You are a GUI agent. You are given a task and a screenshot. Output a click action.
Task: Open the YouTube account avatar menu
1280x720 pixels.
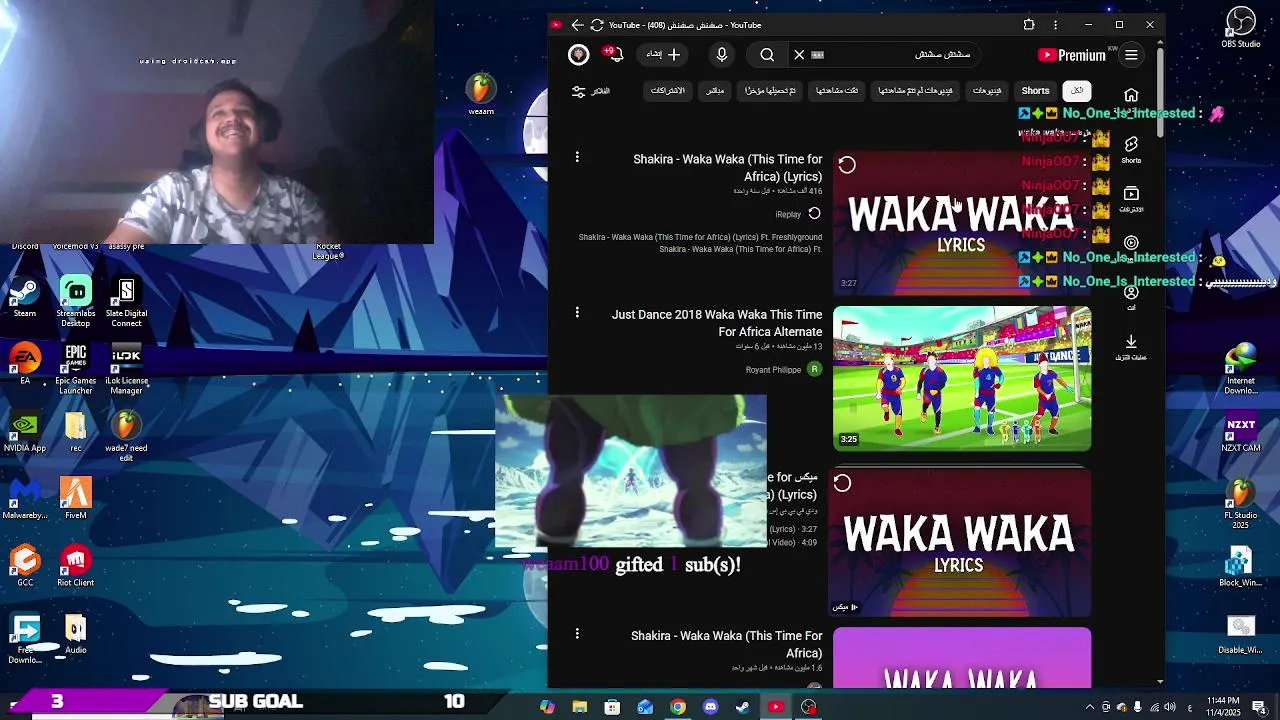578,55
